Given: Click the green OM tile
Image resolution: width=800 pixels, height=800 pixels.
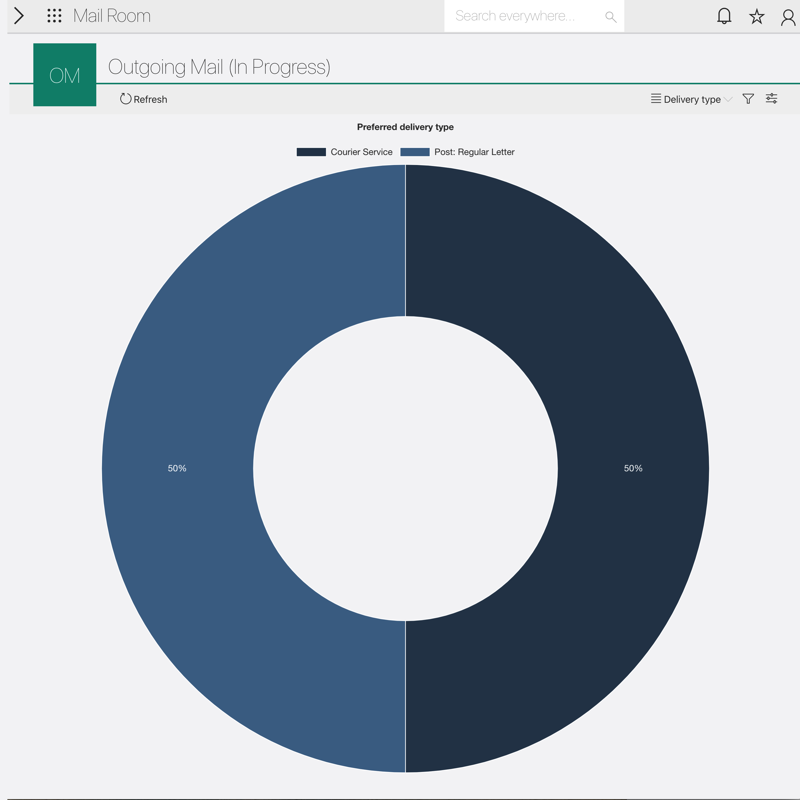Looking at the screenshot, I should tap(65, 75).
